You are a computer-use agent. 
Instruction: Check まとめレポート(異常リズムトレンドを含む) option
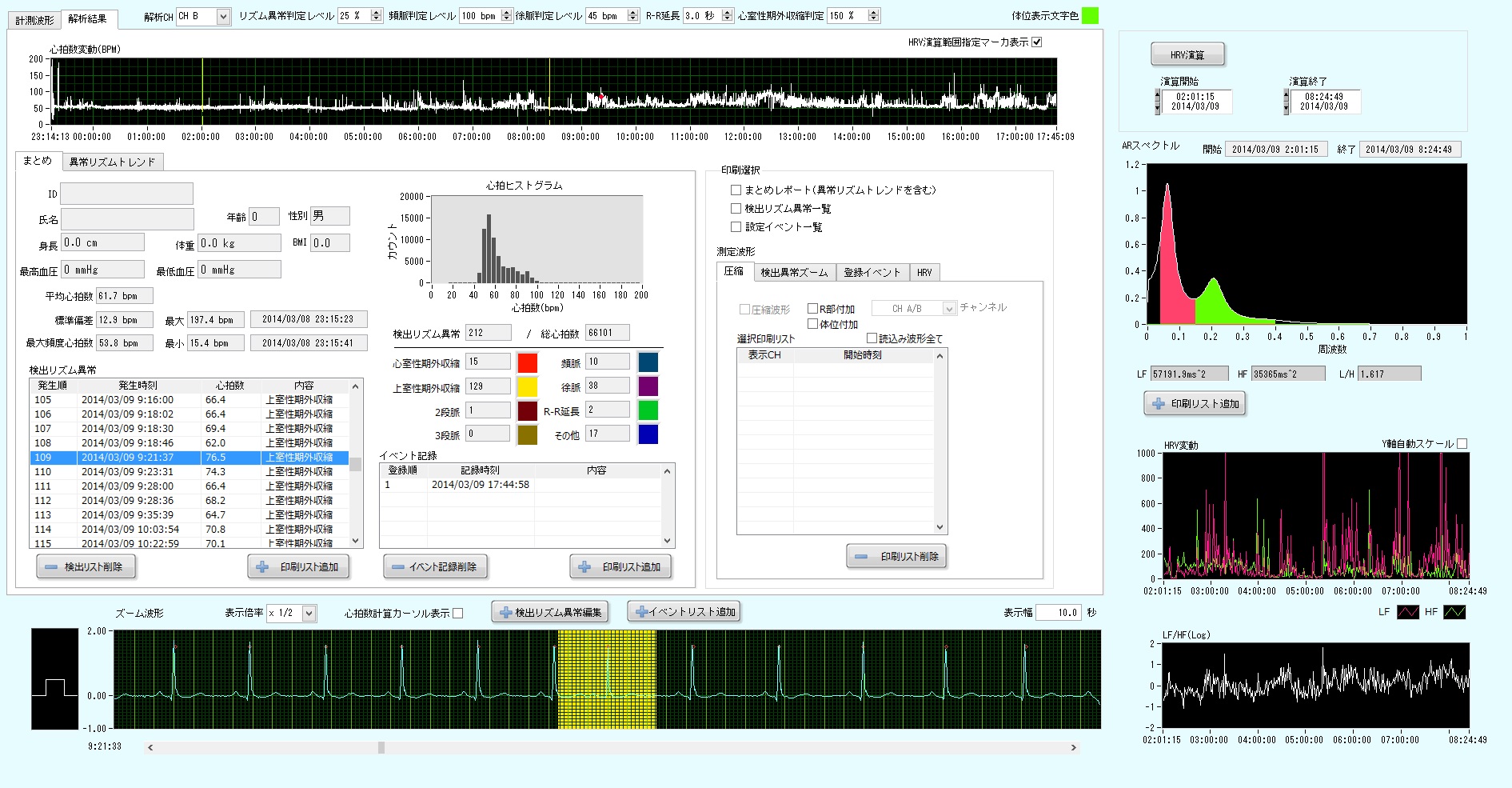click(x=736, y=190)
